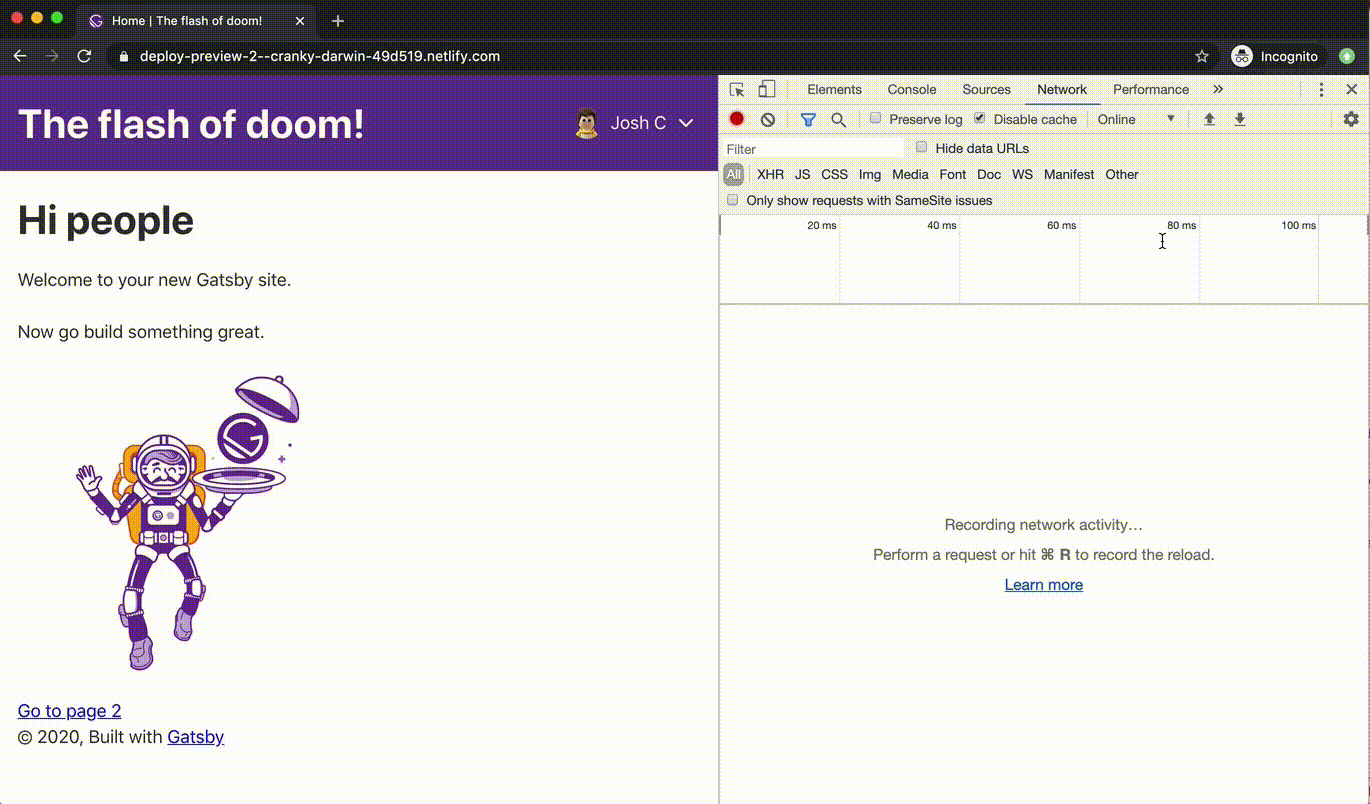
Task: Close the DevTools panel
Action: (1351, 90)
